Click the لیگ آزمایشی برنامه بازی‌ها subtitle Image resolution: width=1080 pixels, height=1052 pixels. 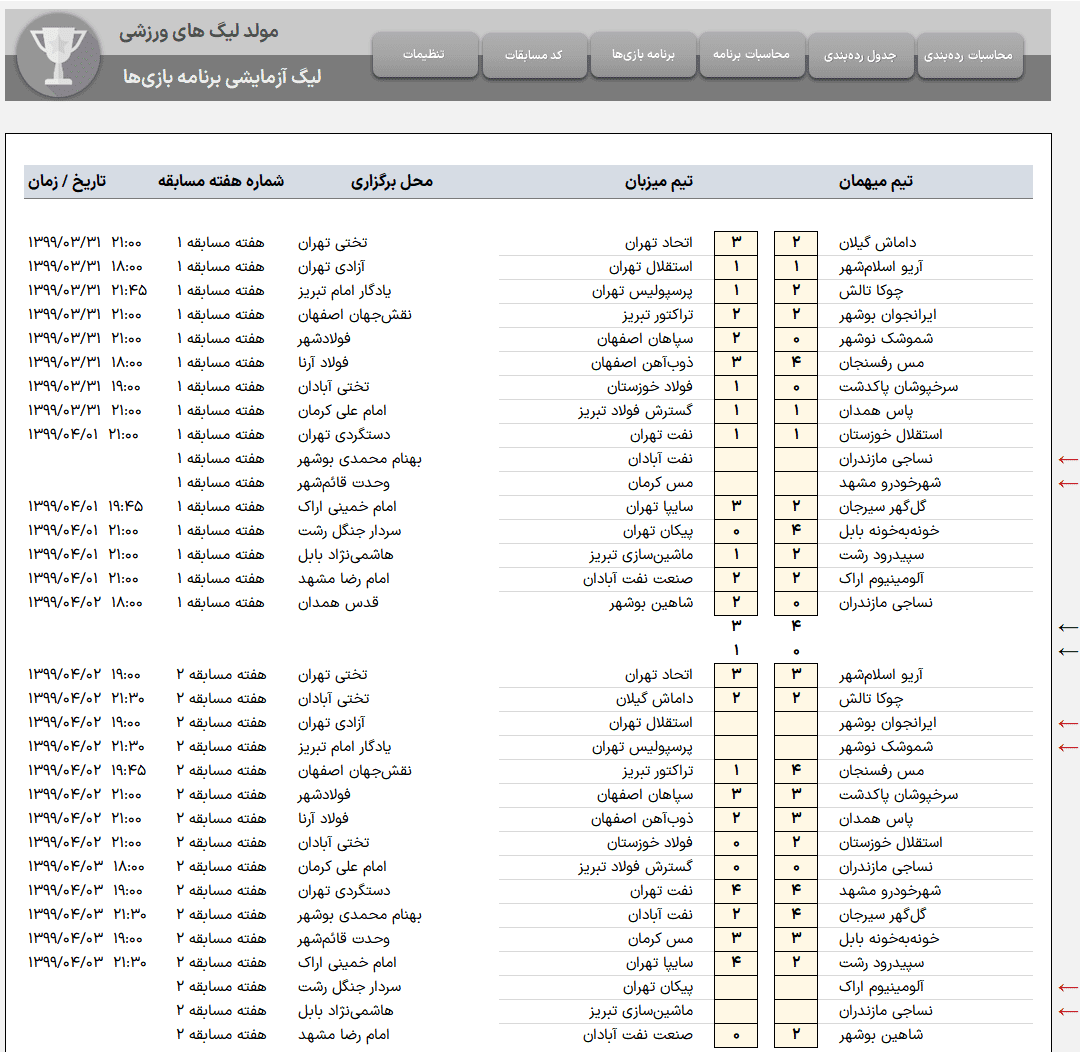[x=222, y=76]
